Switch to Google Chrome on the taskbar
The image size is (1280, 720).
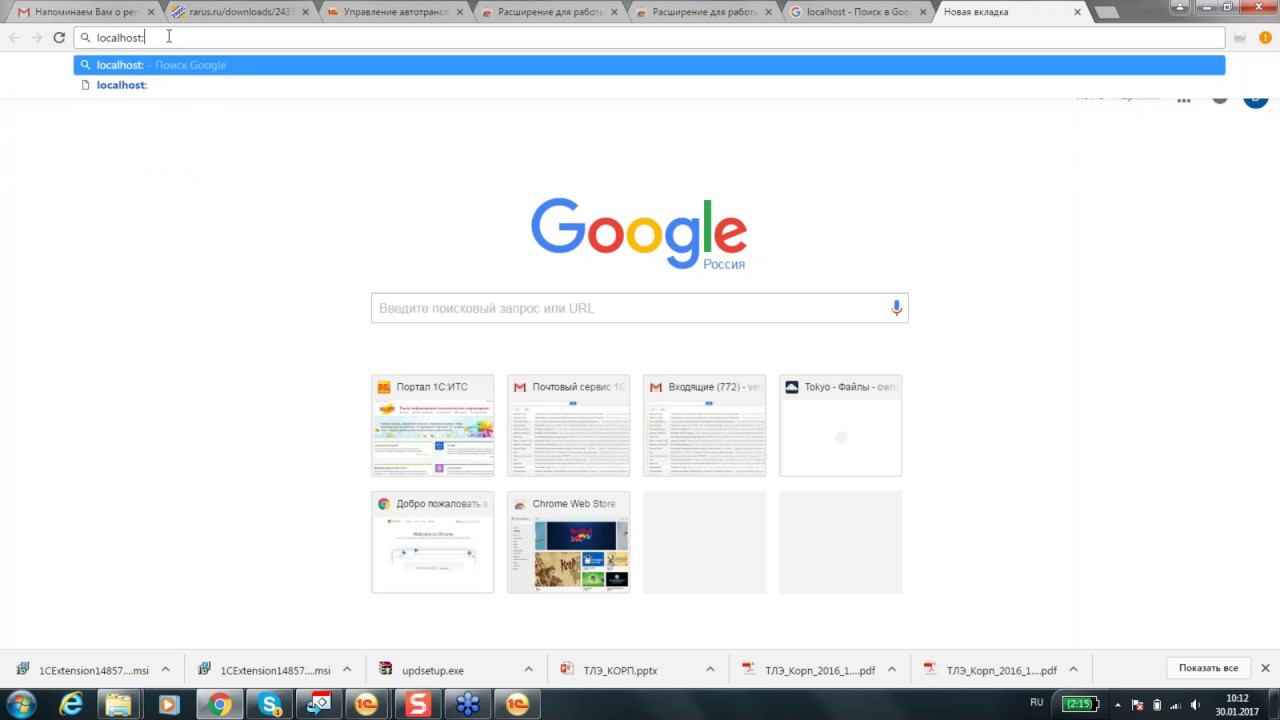[219, 704]
